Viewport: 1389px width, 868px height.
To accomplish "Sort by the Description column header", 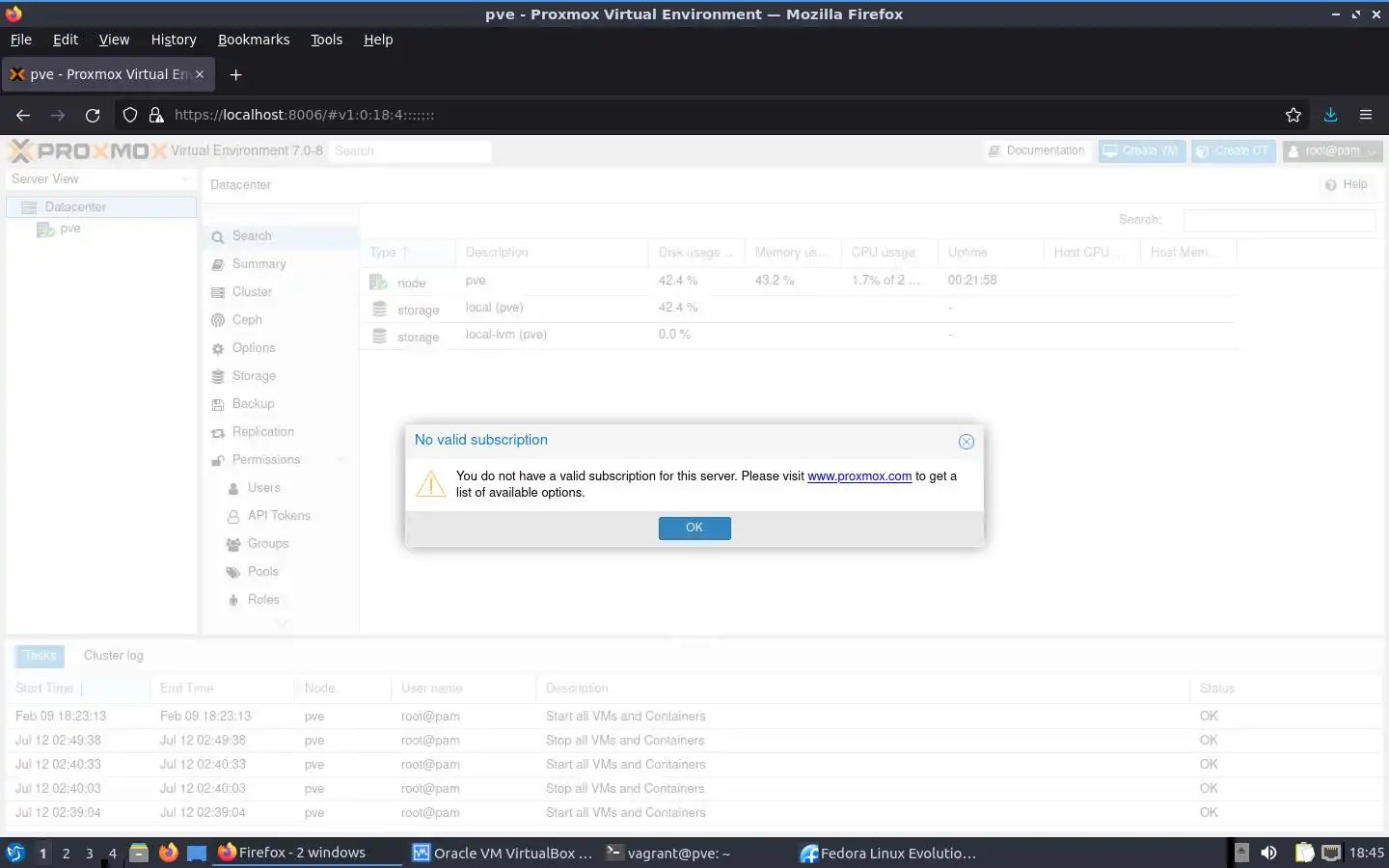I will pyautogui.click(x=552, y=253).
